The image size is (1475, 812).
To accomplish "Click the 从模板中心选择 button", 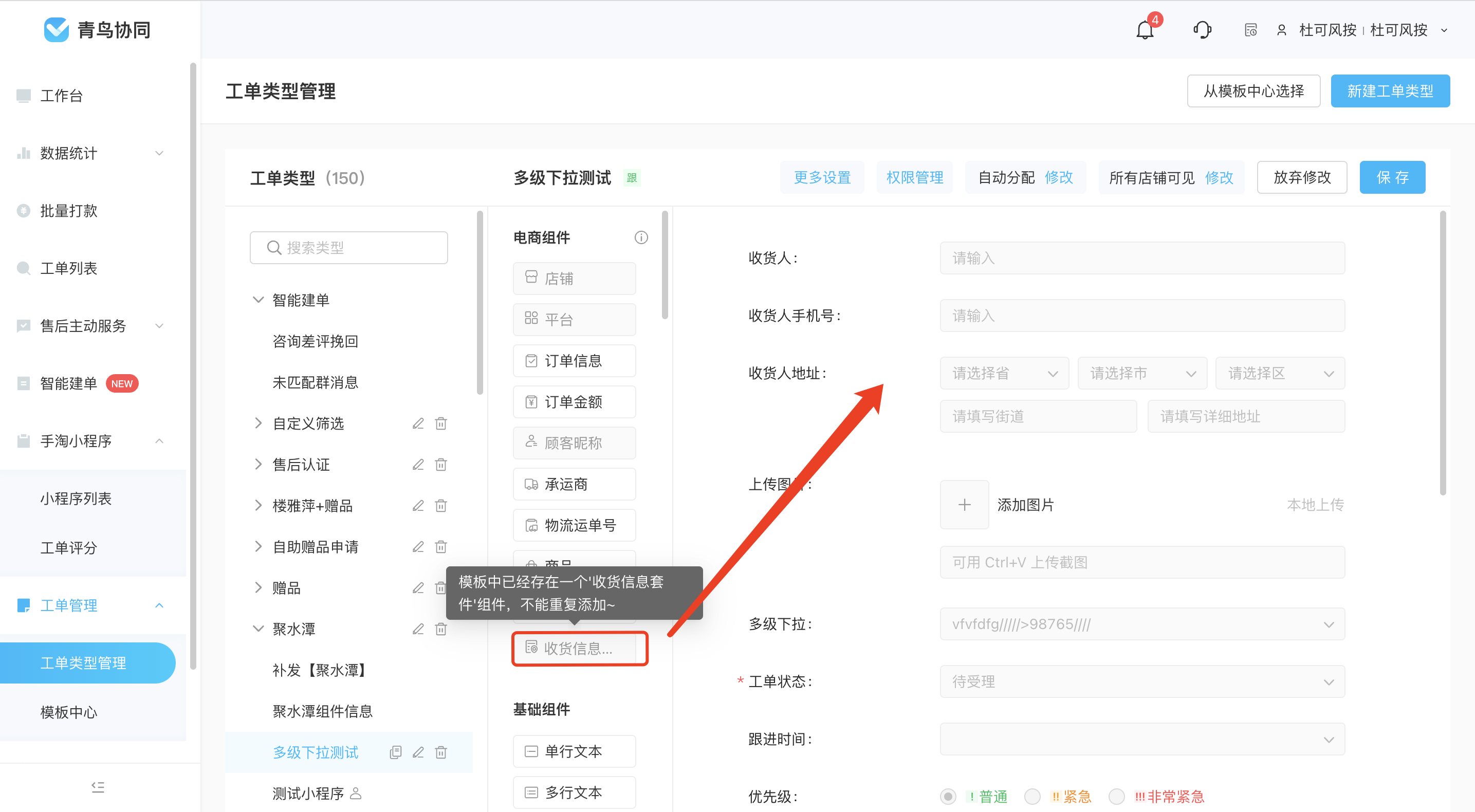I will pyautogui.click(x=1253, y=91).
